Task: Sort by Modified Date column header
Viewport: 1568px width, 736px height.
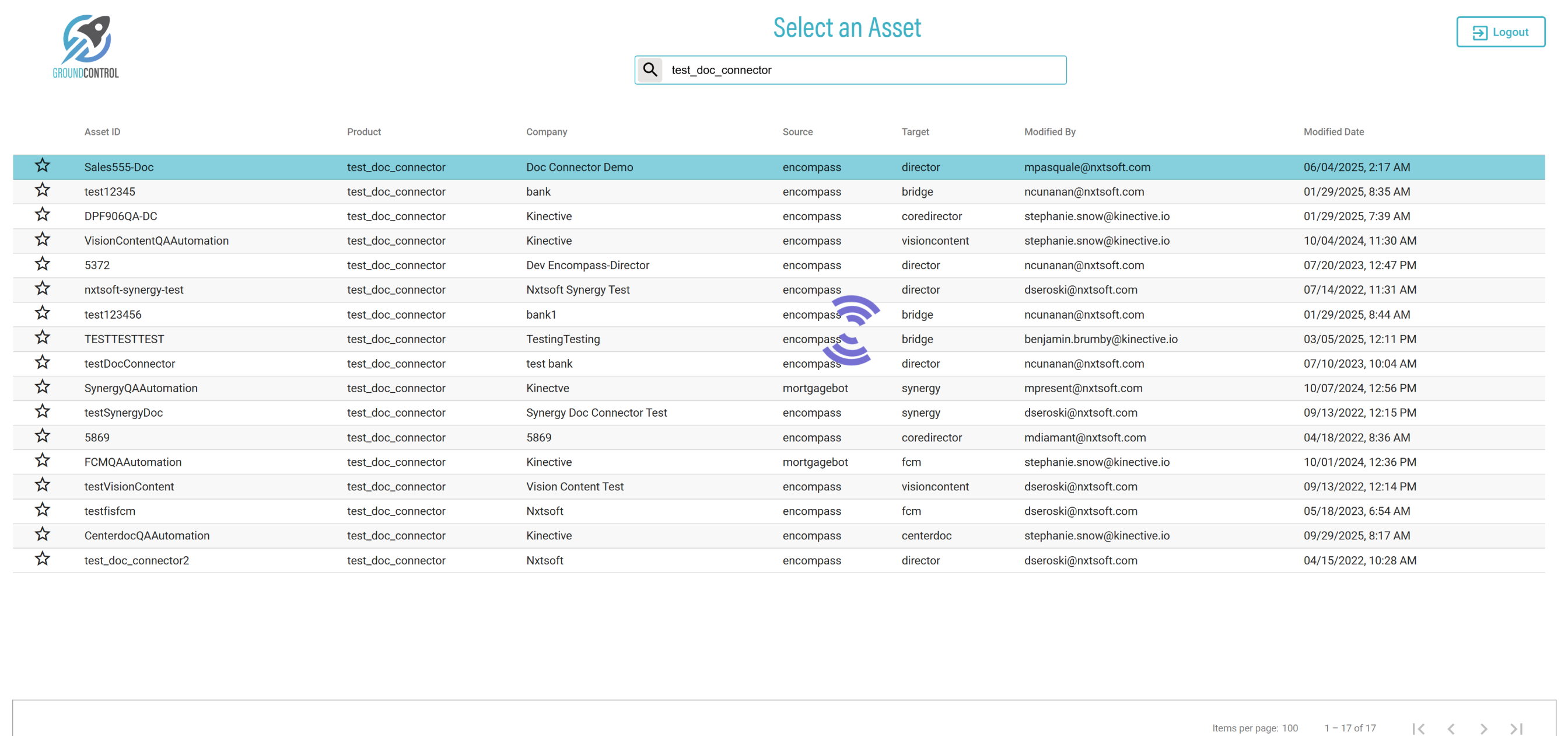Action: click(1333, 131)
